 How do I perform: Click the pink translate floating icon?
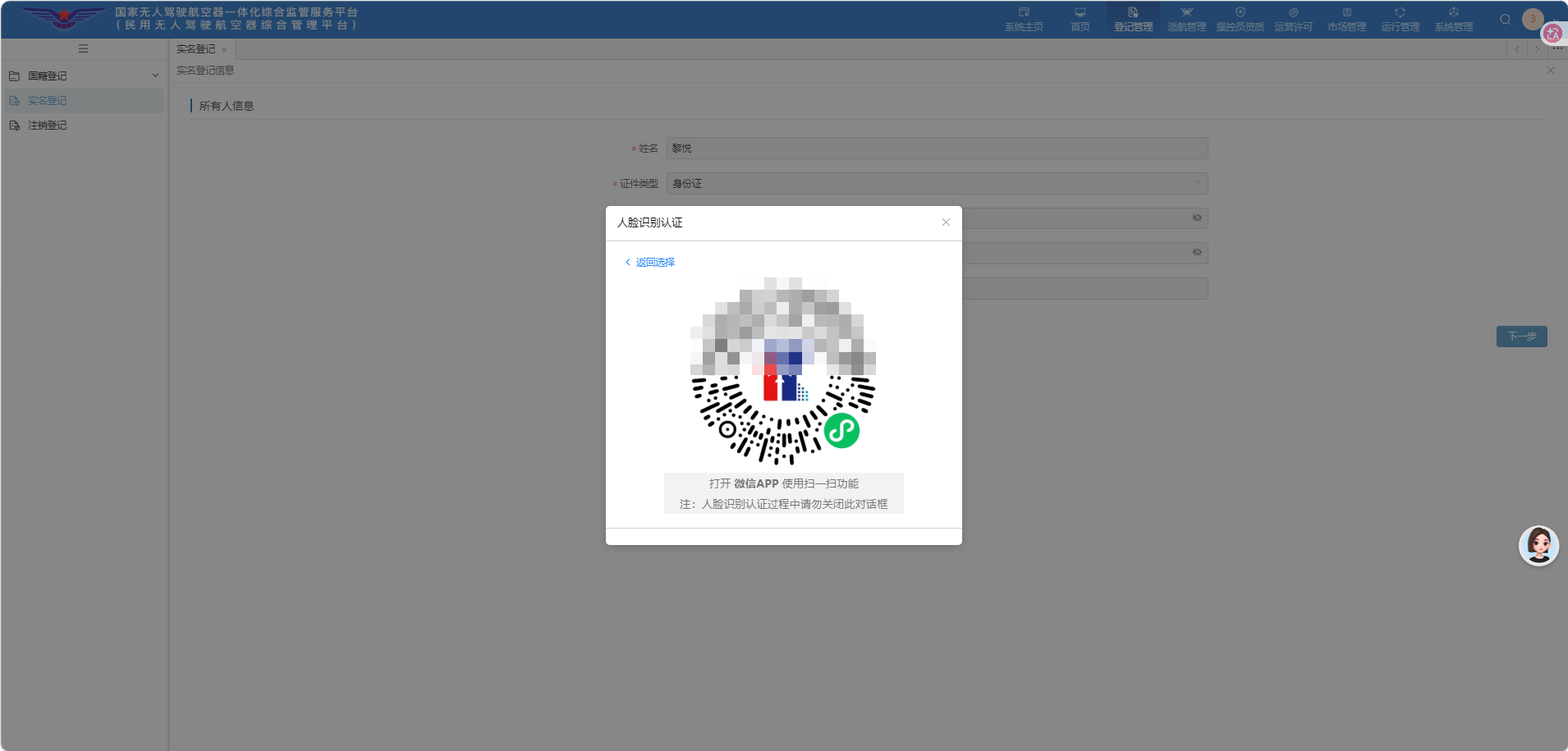point(1552,34)
